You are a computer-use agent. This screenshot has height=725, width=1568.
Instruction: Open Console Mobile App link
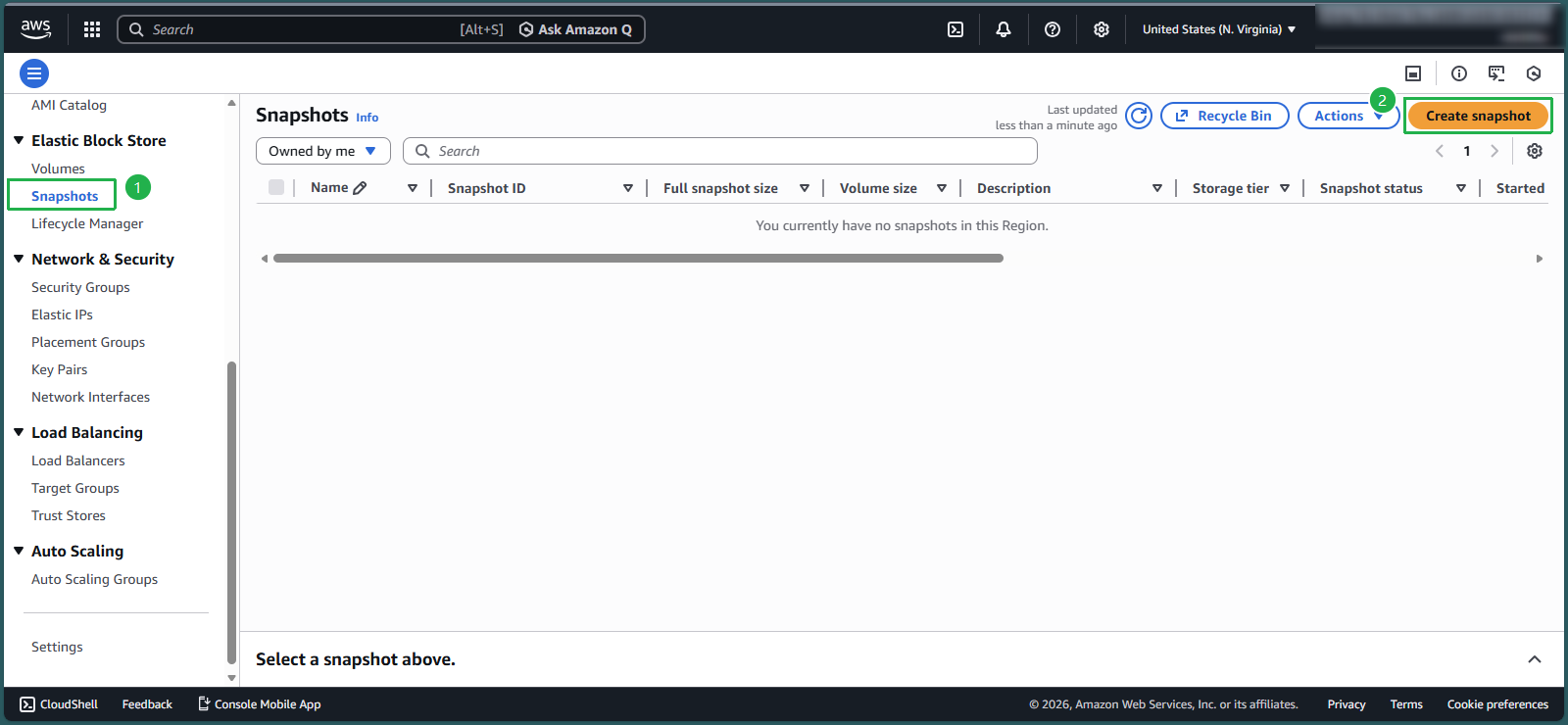[x=260, y=704]
